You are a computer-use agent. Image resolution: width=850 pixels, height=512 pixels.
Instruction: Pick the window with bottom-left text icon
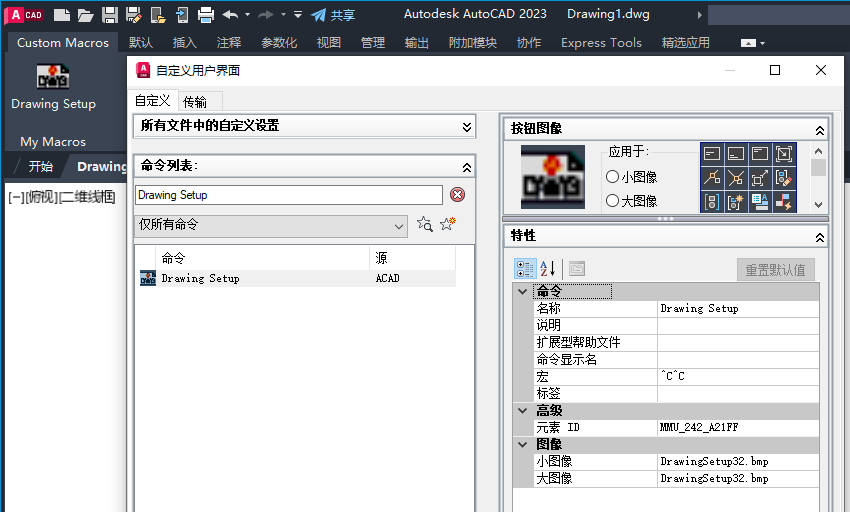pyautogui.click(x=736, y=154)
